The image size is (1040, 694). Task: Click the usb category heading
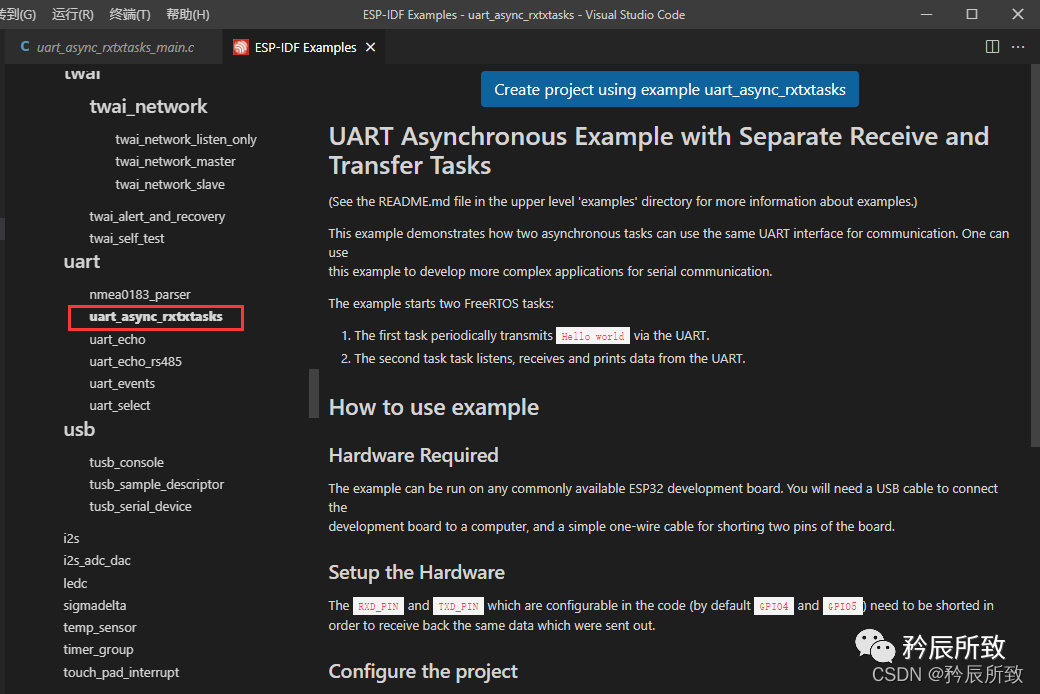tap(79, 430)
